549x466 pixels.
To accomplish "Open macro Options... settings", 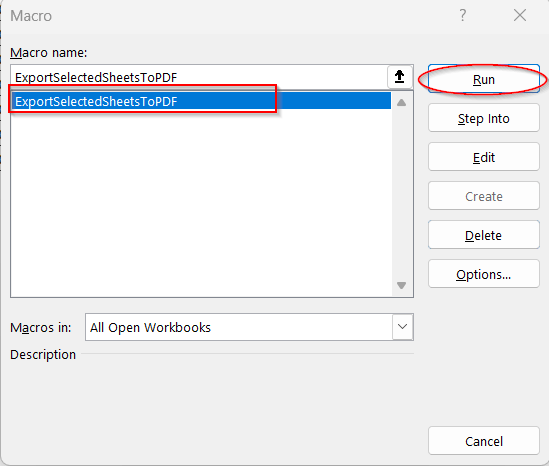I will coord(484,274).
